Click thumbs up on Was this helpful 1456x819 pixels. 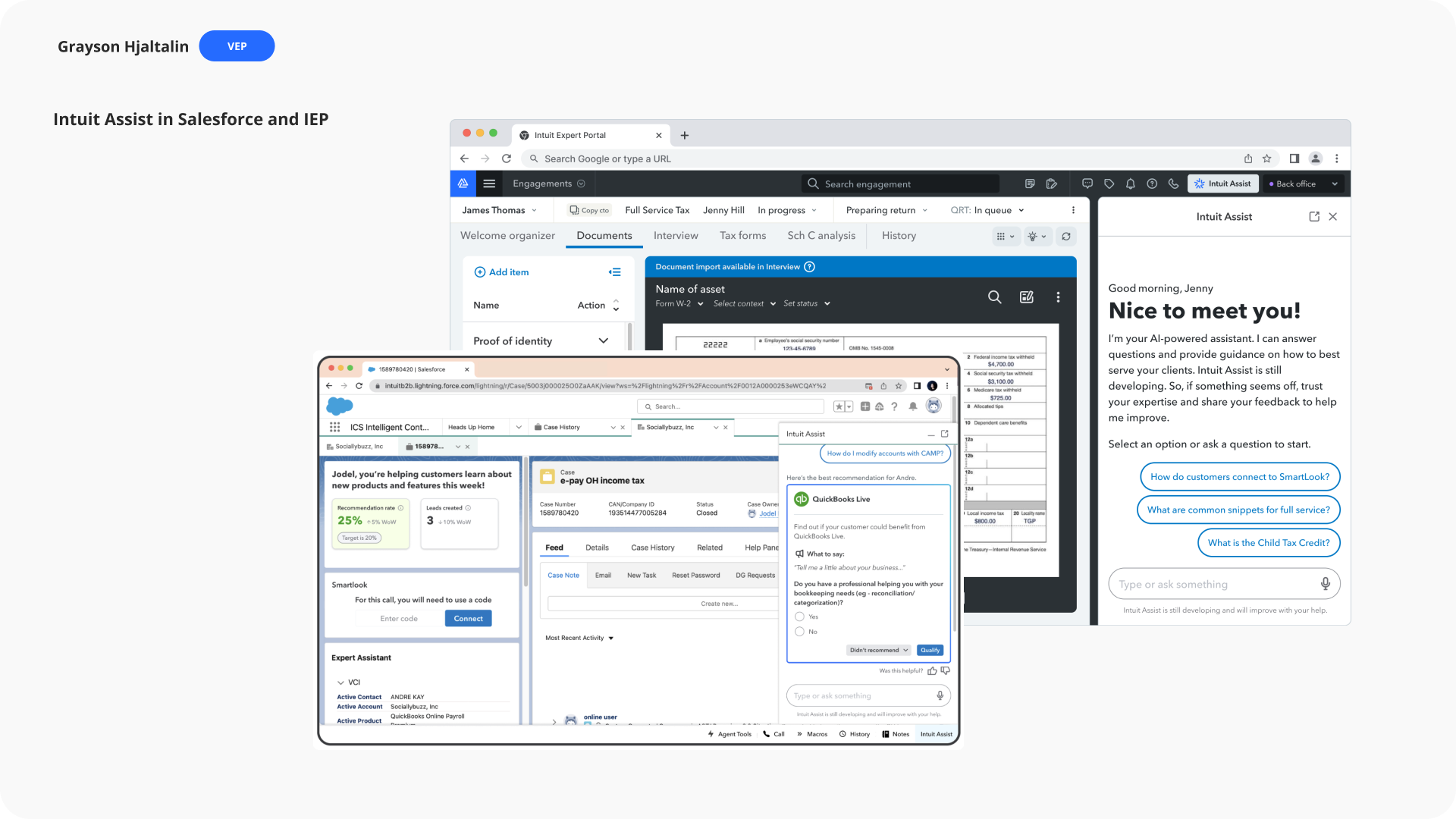pyautogui.click(x=932, y=671)
